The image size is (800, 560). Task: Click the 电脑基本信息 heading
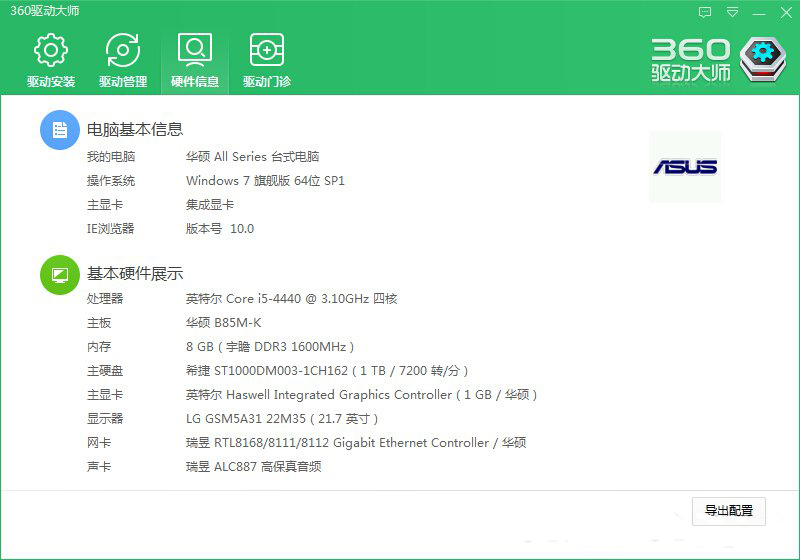tap(135, 130)
